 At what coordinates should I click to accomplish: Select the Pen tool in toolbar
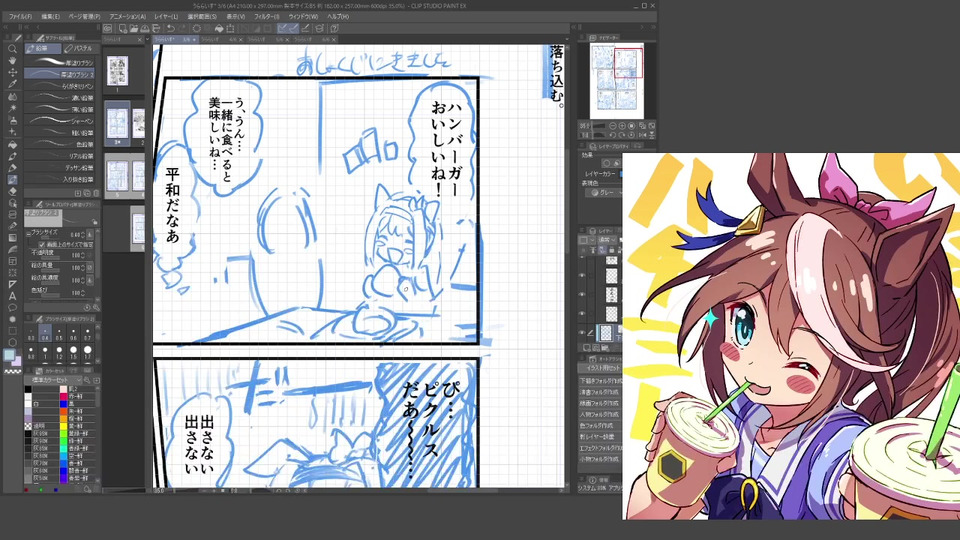point(12,168)
